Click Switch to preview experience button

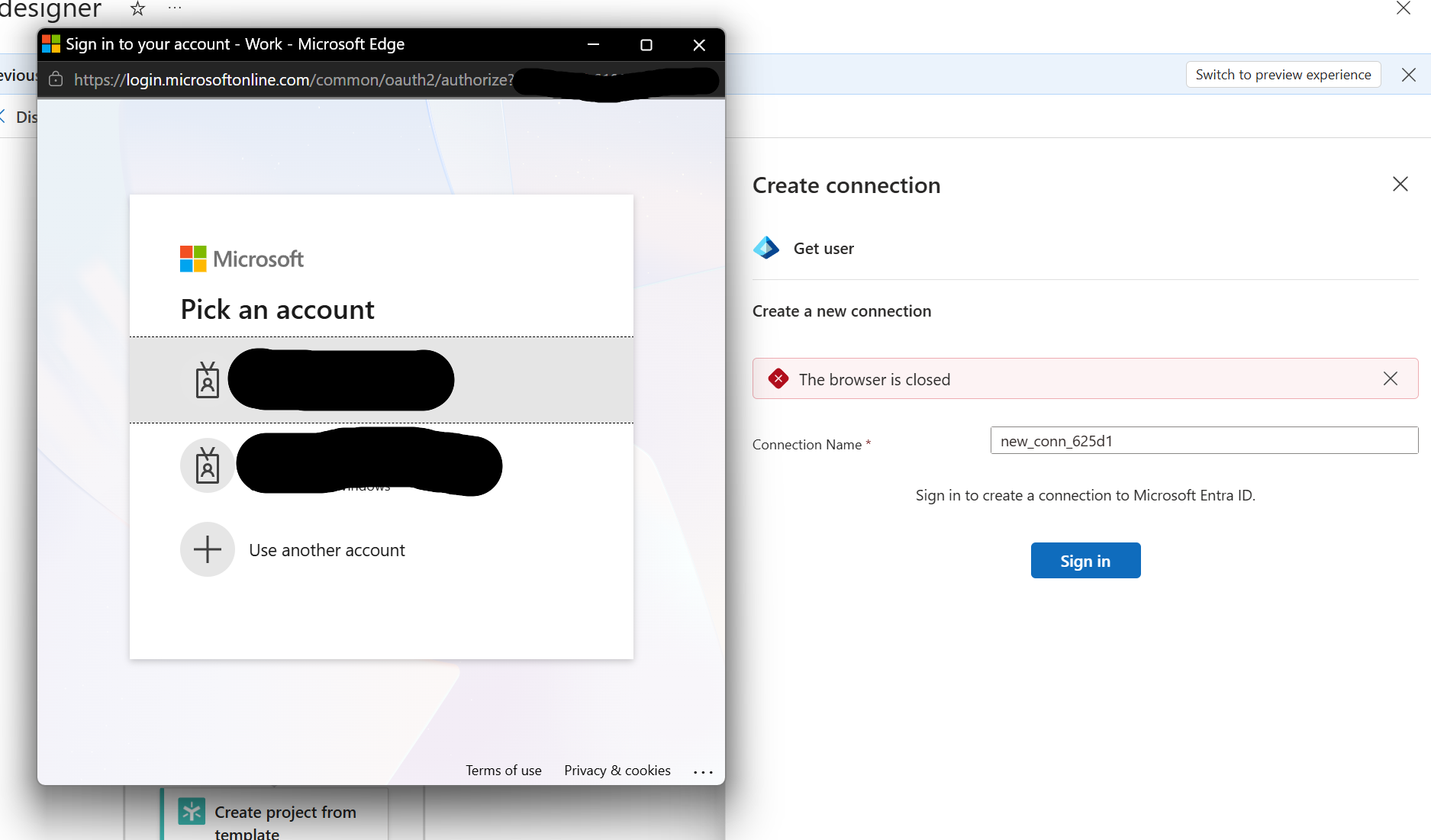click(x=1283, y=75)
